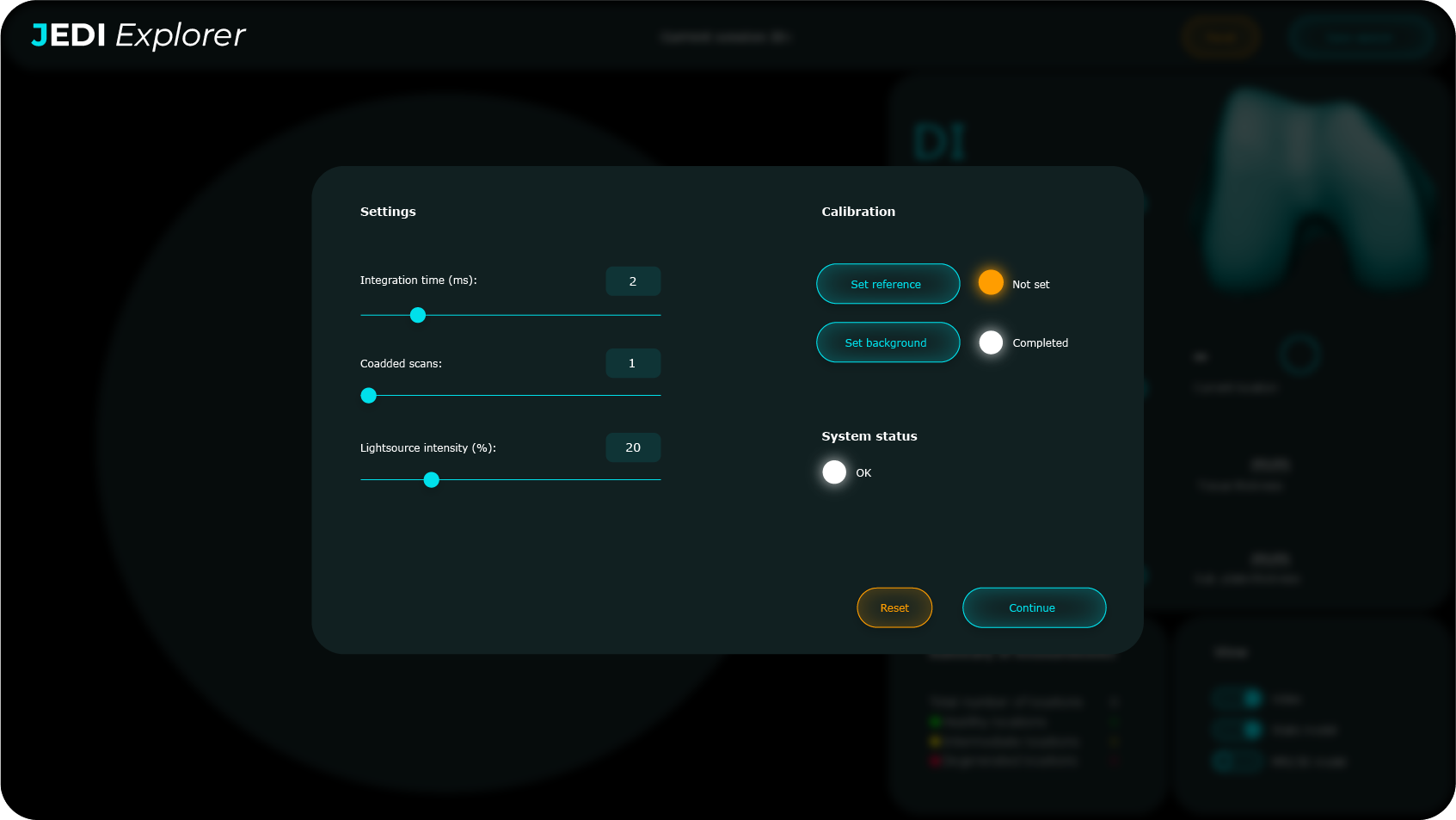
Task: Click Continue to close the settings dialog
Action: [x=1034, y=607]
